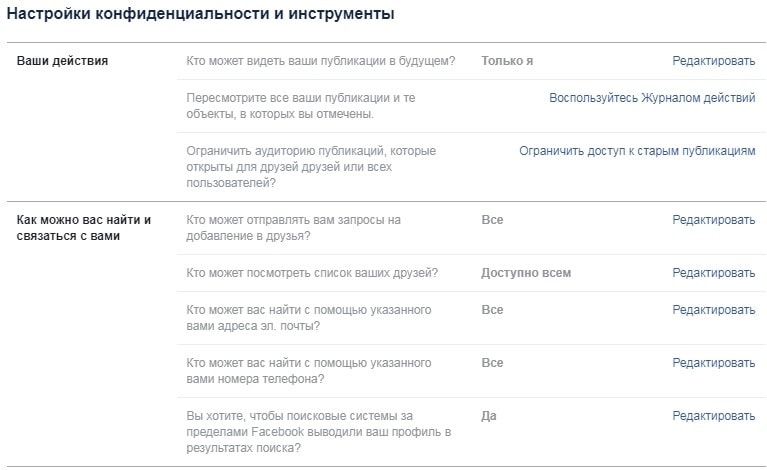
Task: Click the 'Ваши действия' section label
Action: tap(62, 61)
